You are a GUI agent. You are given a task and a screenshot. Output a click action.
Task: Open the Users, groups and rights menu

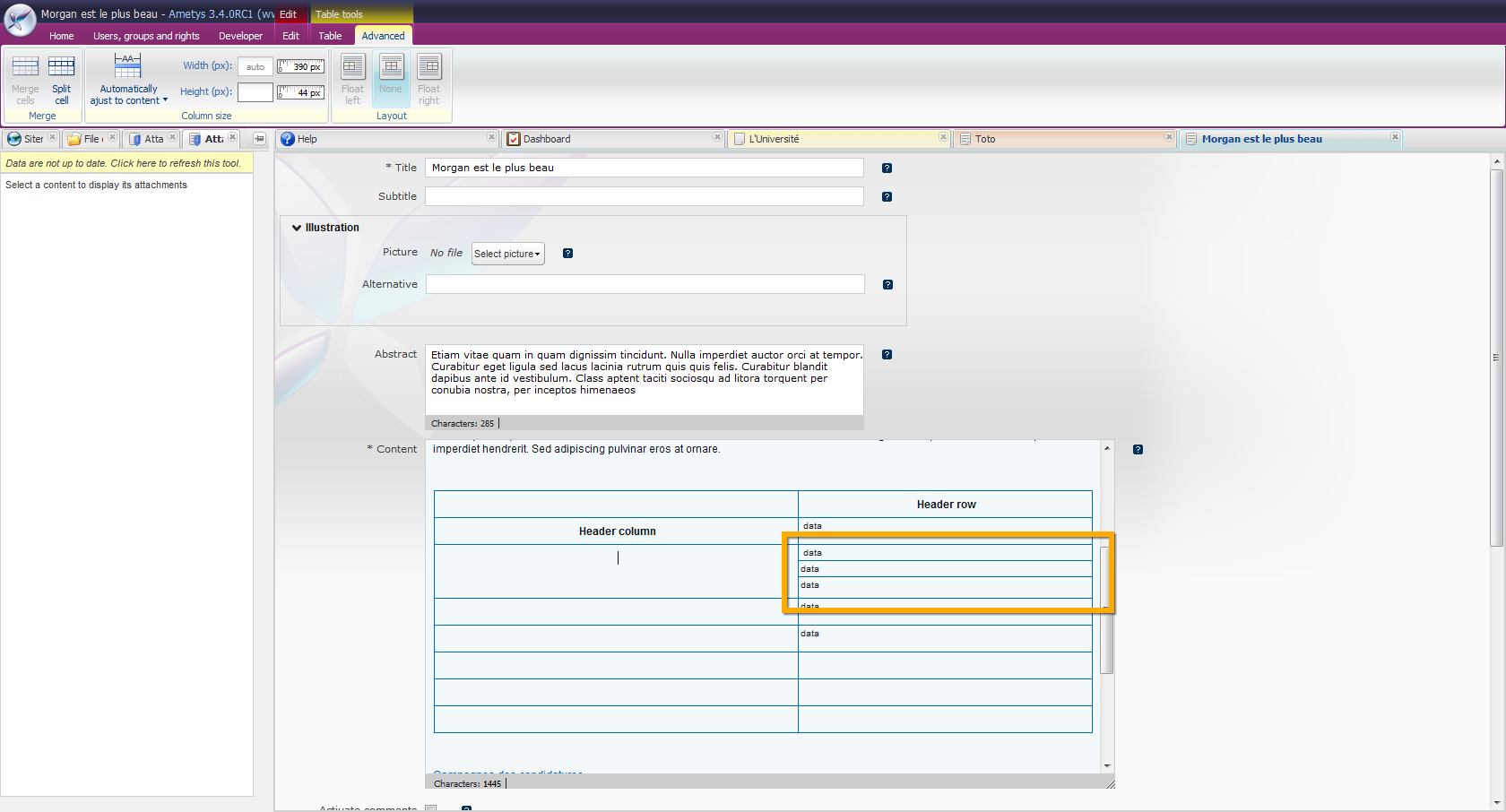146,36
